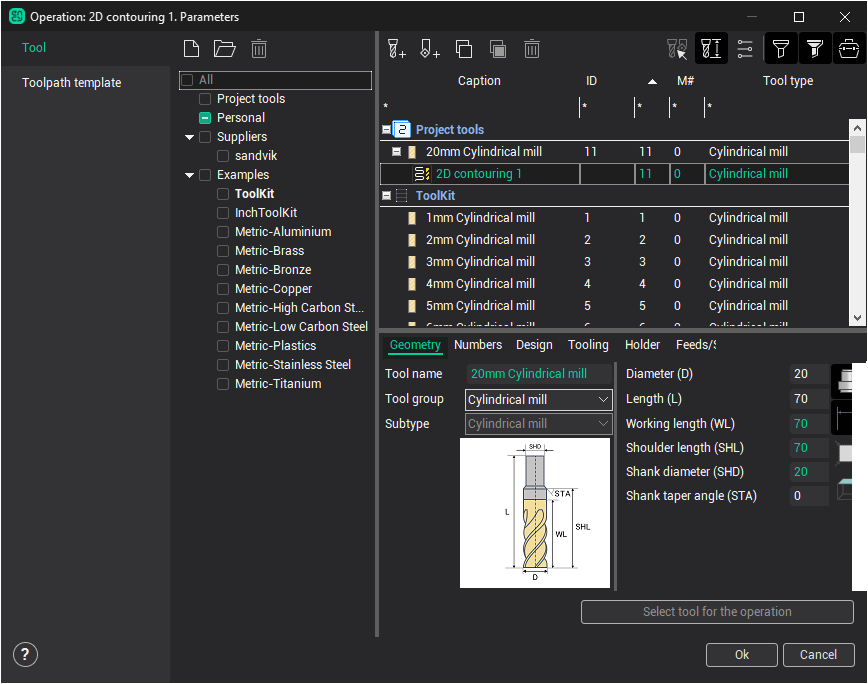This screenshot has height=684, width=868.
Task: Click the Cancel button
Action: (x=818, y=654)
